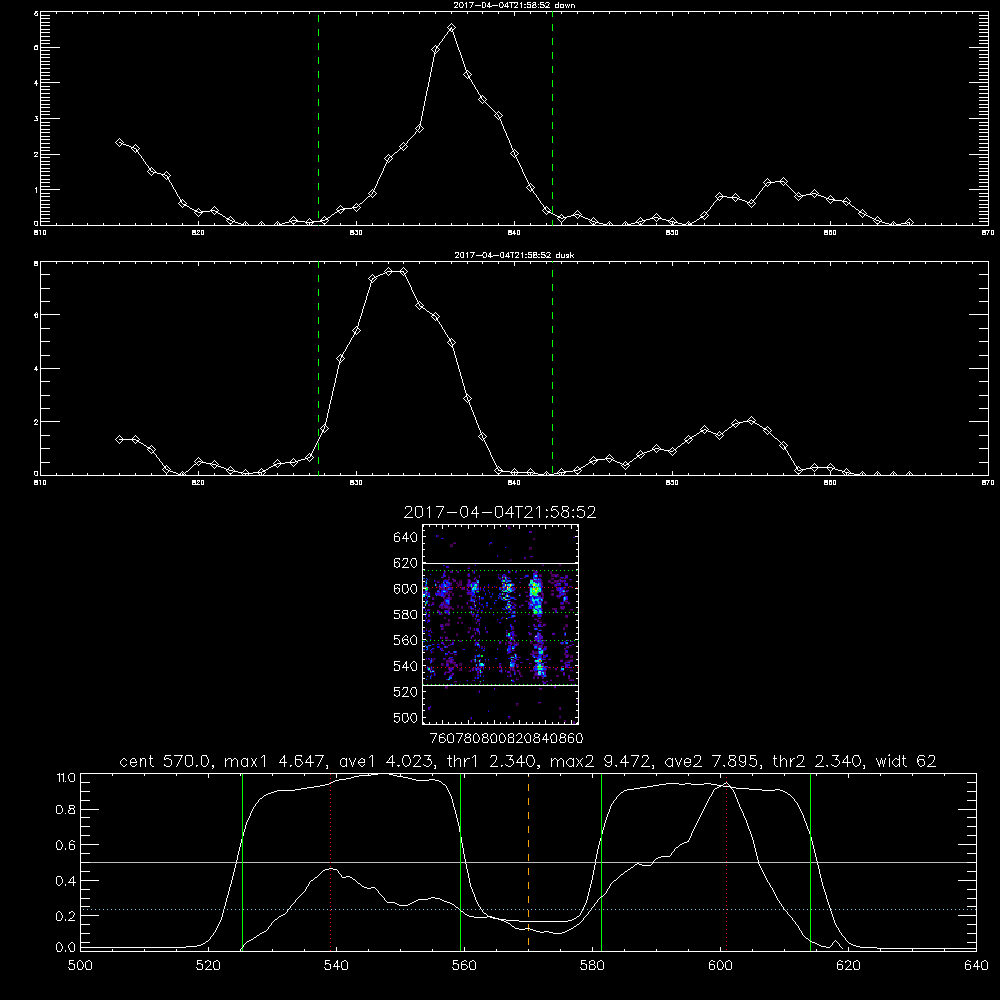Click the '500' y-axis label of the color image
Image resolution: width=1000 pixels, height=1000 pixels.
(406, 717)
